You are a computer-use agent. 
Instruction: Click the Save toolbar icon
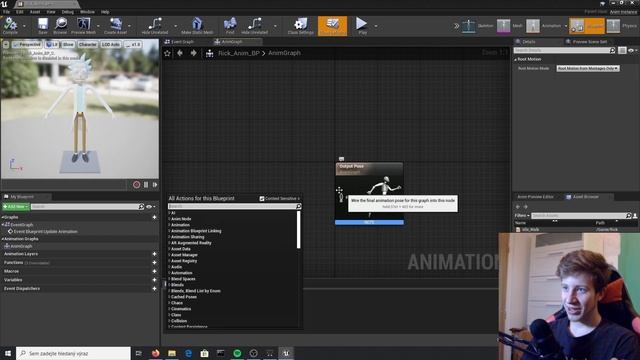pos(42,26)
